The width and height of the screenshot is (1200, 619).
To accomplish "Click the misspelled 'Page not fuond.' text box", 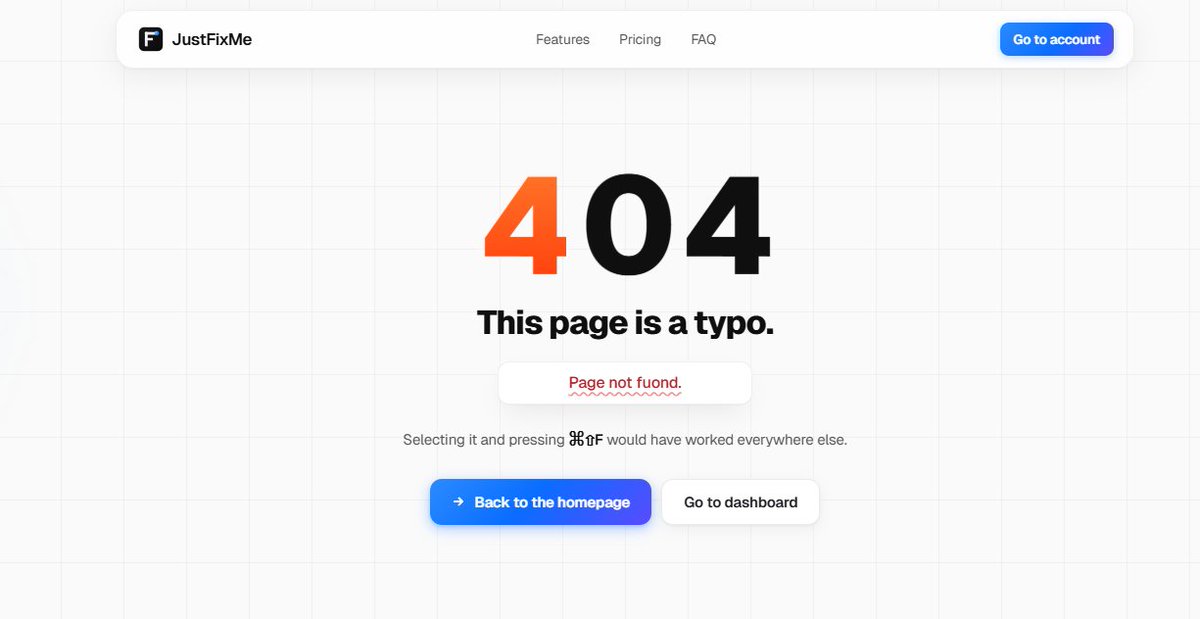I will (x=625, y=383).
